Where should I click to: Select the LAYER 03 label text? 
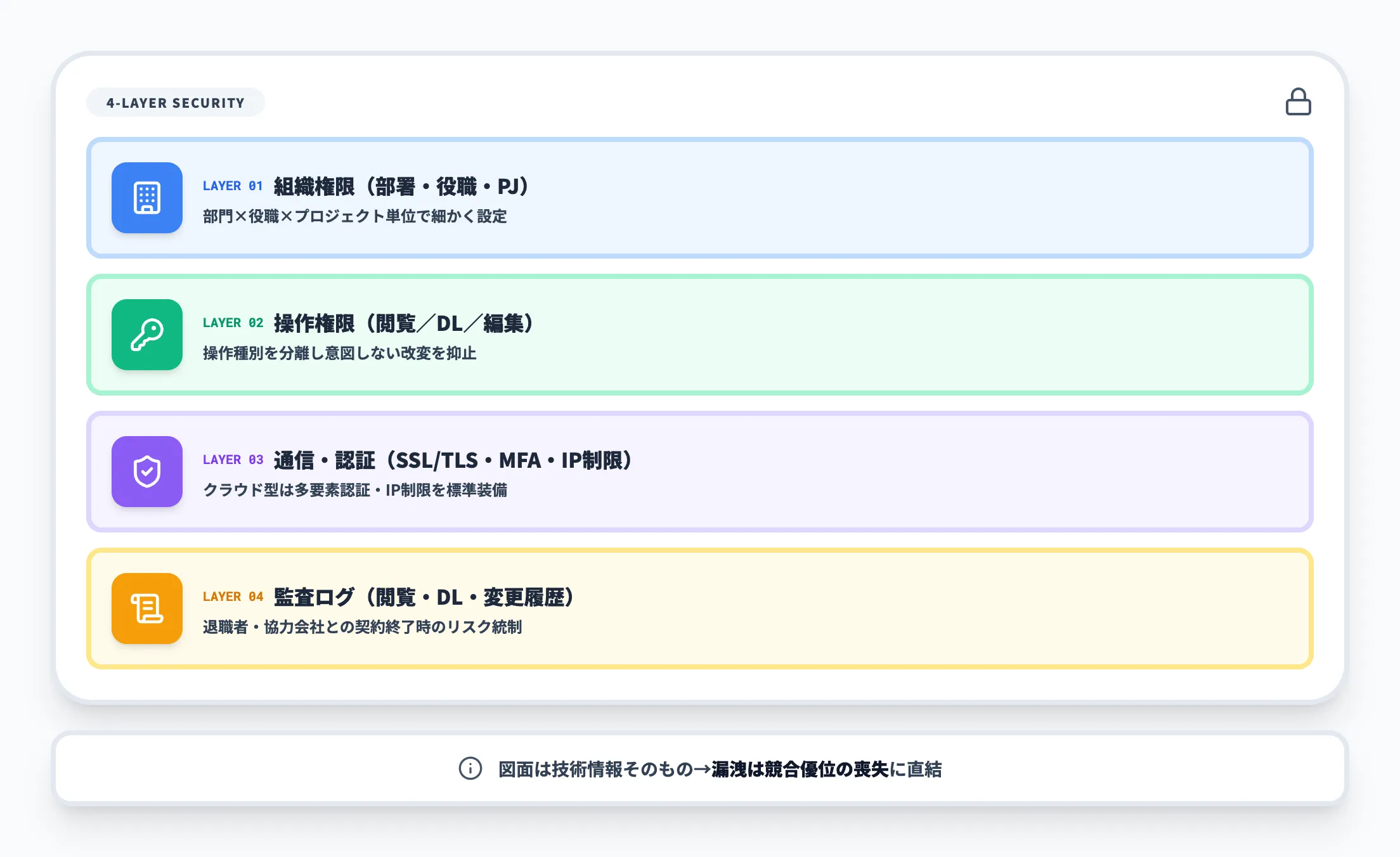pos(233,460)
